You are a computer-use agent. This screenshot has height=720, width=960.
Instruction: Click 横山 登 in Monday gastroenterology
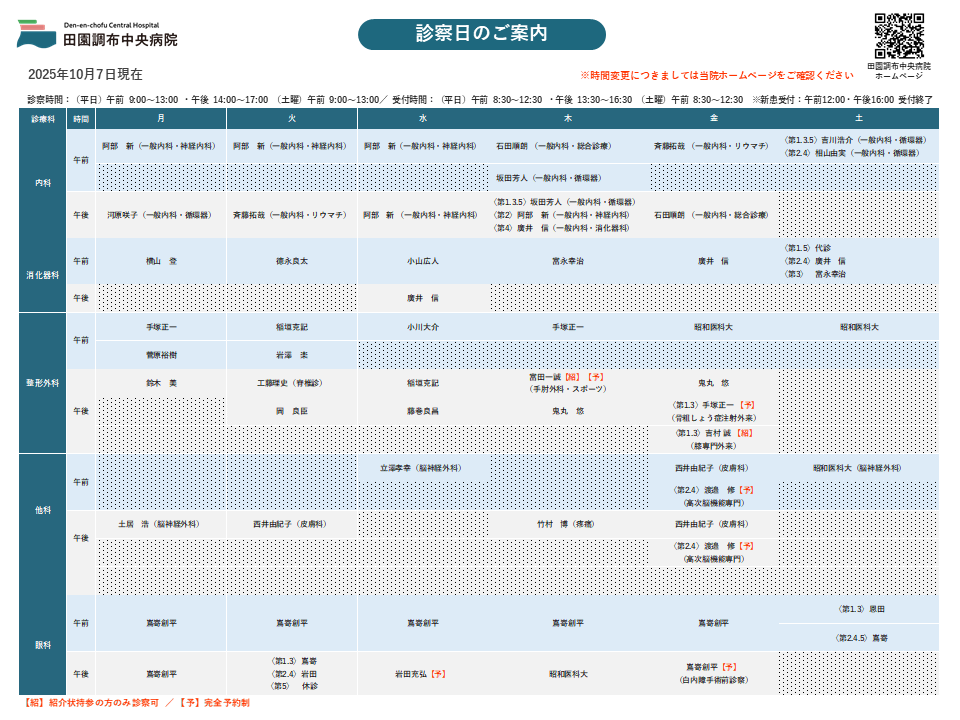tap(161, 260)
